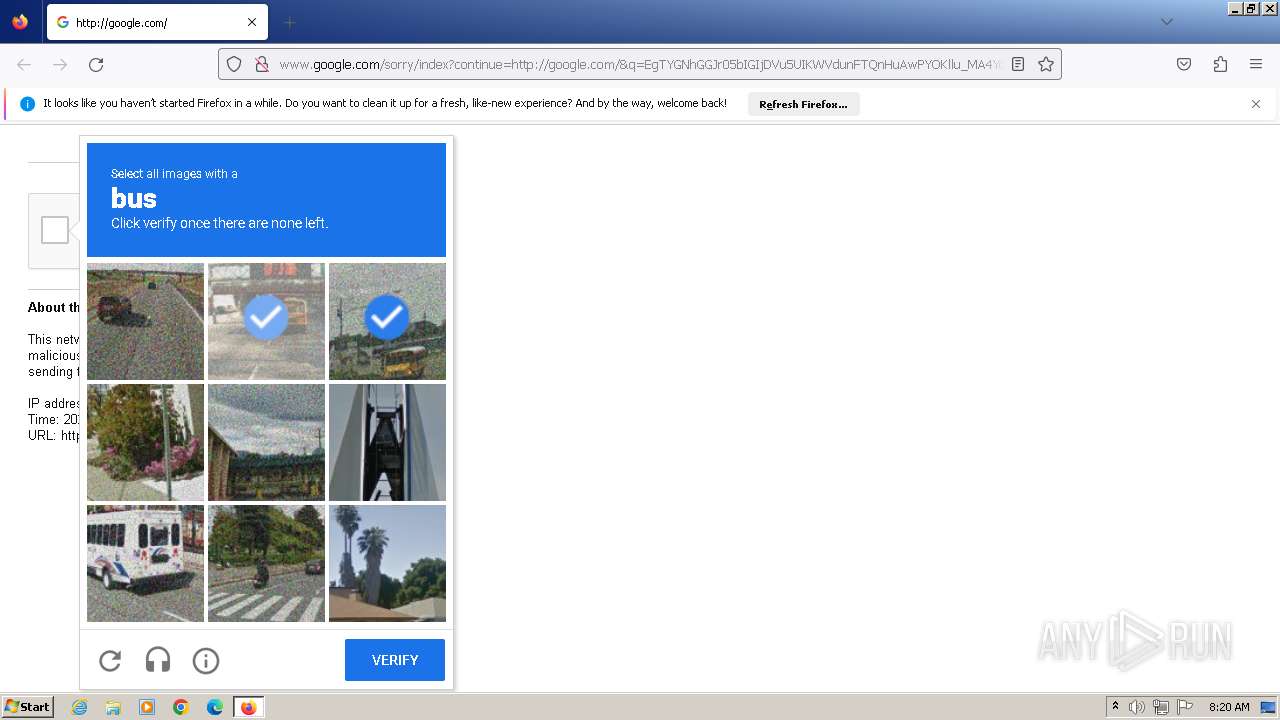This screenshot has height=720, width=1280.
Task: Select the bridge tower tile
Action: tap(387, 442)
